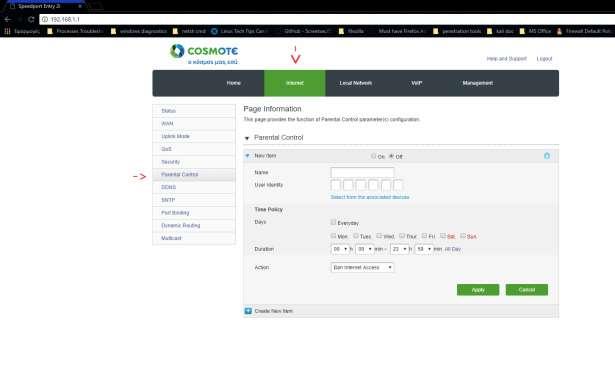Click the green Apply button

[478, 290]
